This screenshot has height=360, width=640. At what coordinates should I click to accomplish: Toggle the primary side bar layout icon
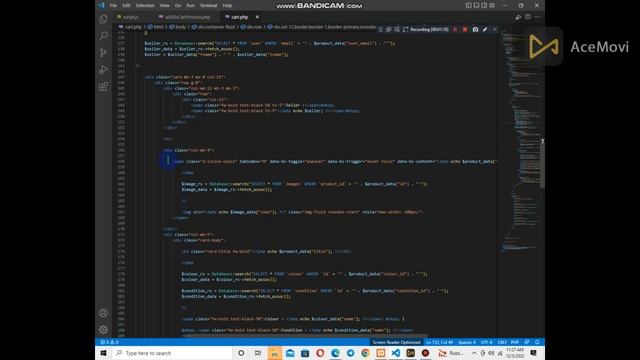(469, 5)
